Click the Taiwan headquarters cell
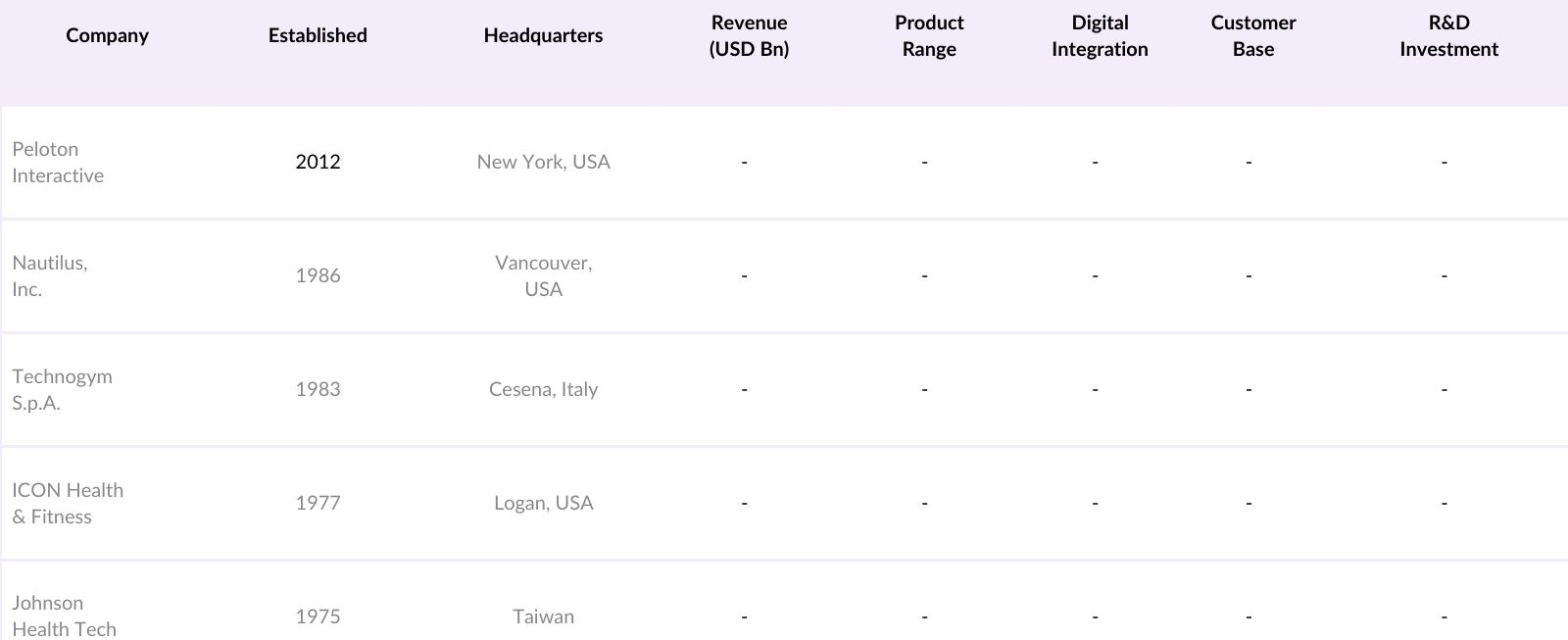 543,617
